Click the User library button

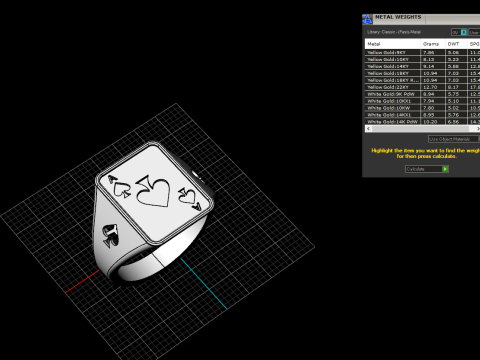pos(474,32)
